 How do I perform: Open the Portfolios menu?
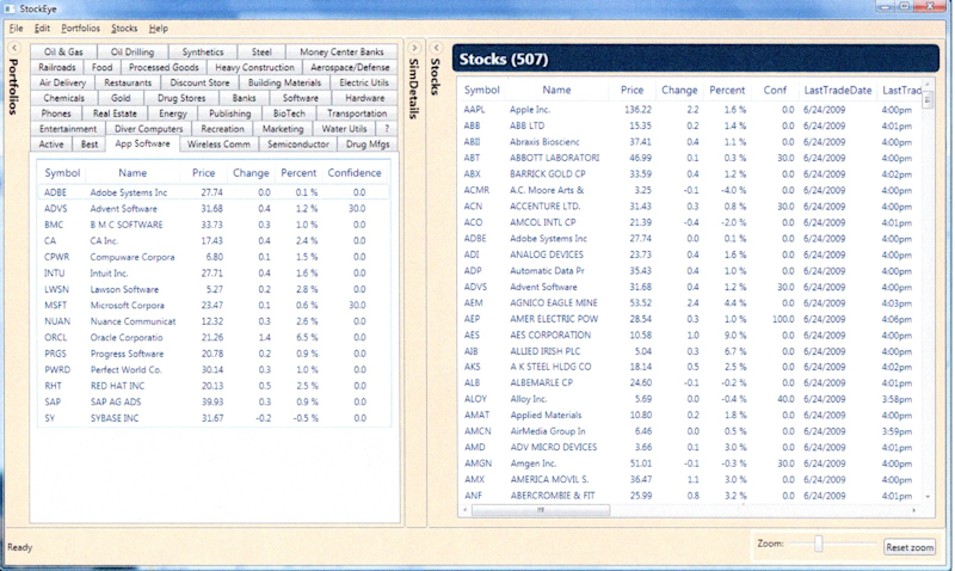pyautogui.click(x=80, y=29)
